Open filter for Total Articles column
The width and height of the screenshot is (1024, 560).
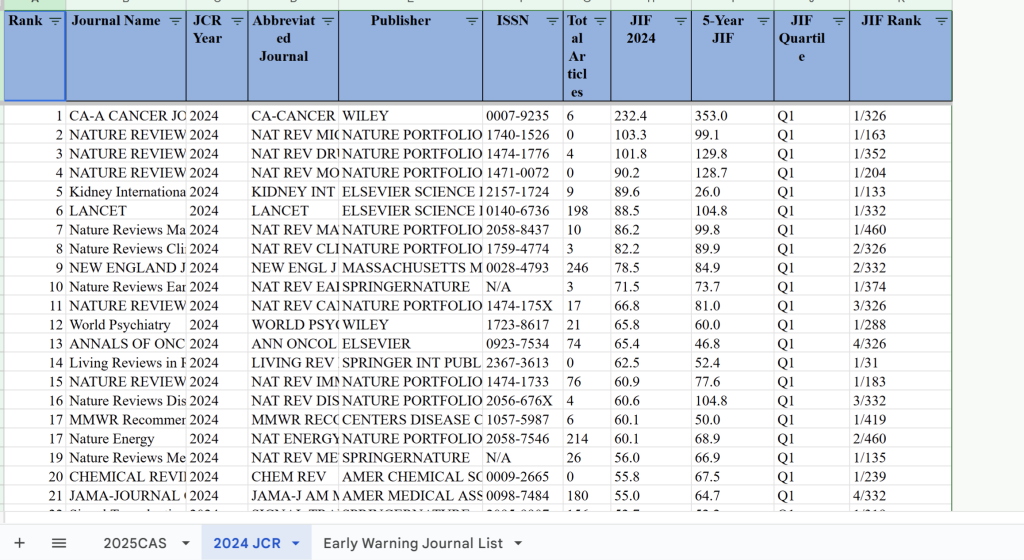600,22
